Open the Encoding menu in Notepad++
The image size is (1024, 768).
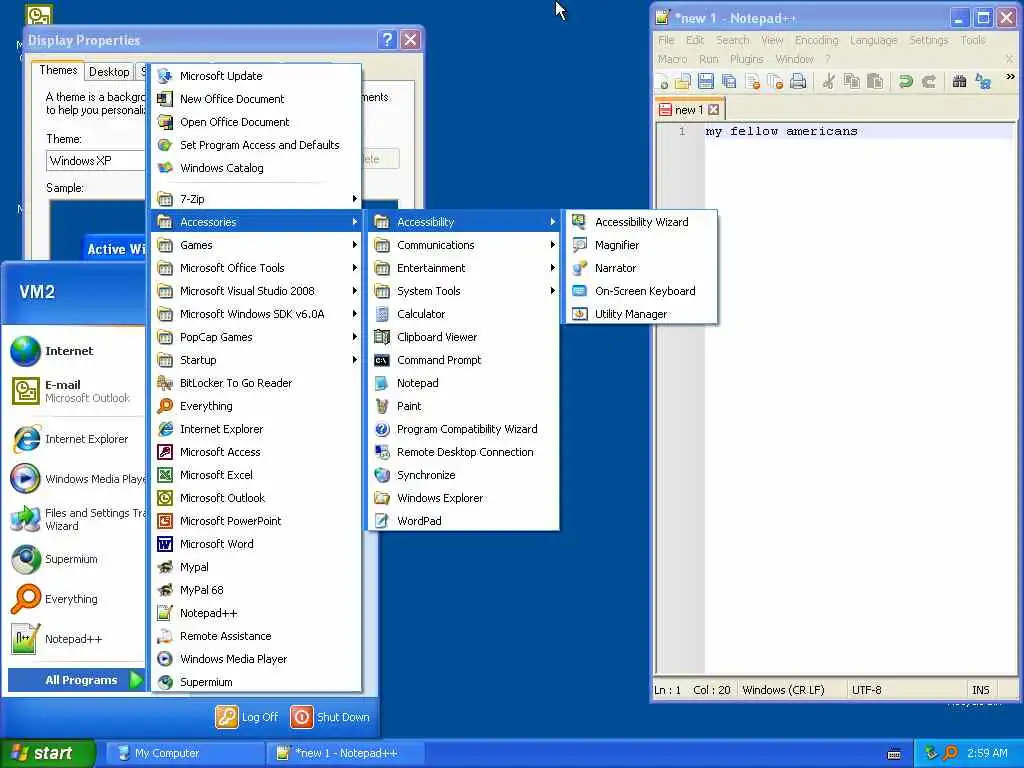pos(816,40)
